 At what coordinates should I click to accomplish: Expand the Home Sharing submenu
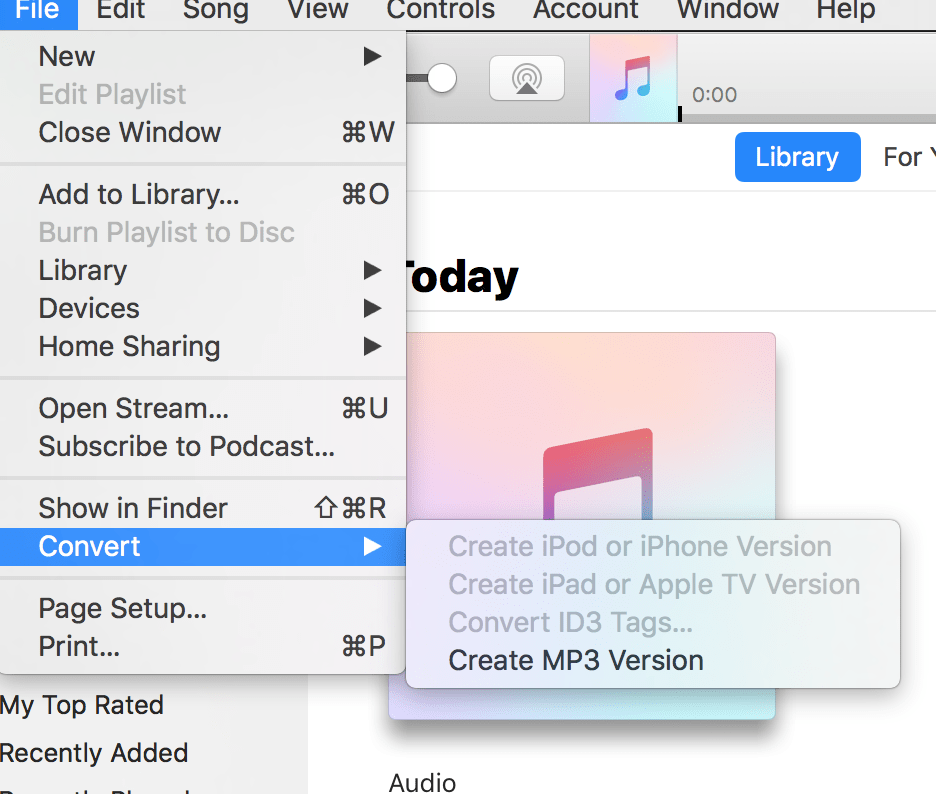[129, 346]
